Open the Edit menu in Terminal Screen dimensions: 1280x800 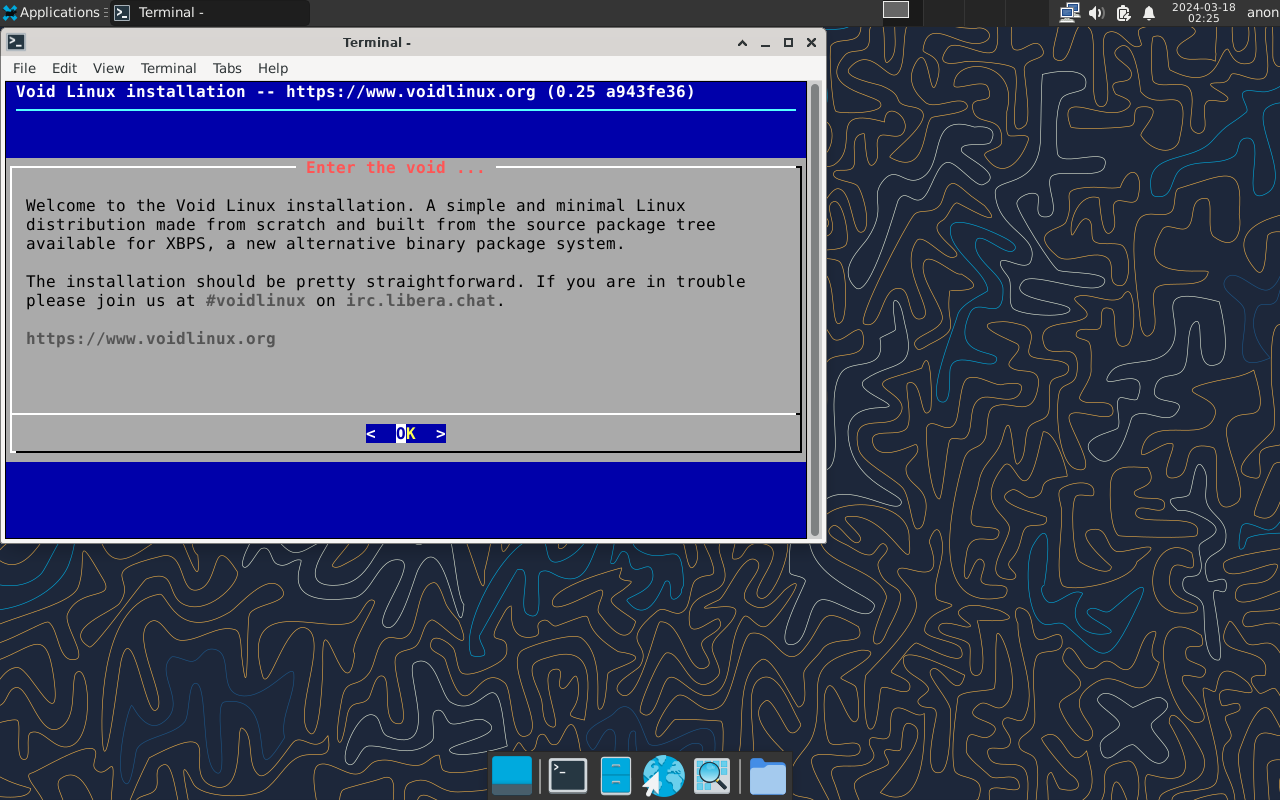pos(64,68)
